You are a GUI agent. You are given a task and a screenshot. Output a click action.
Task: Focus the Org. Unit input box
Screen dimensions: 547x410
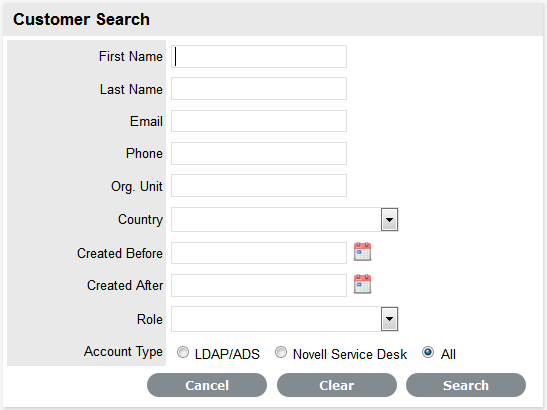click(x=259, y=186)
